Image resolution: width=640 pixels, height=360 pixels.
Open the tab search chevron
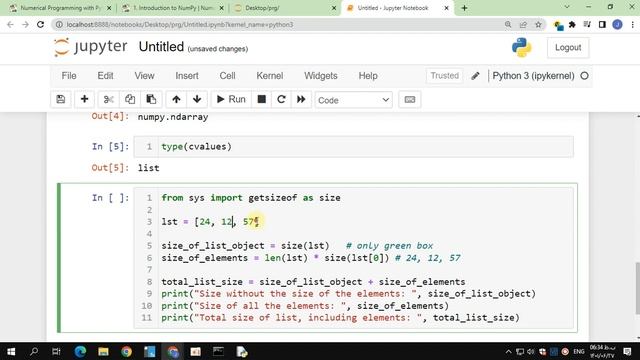[x=567, y=7]
